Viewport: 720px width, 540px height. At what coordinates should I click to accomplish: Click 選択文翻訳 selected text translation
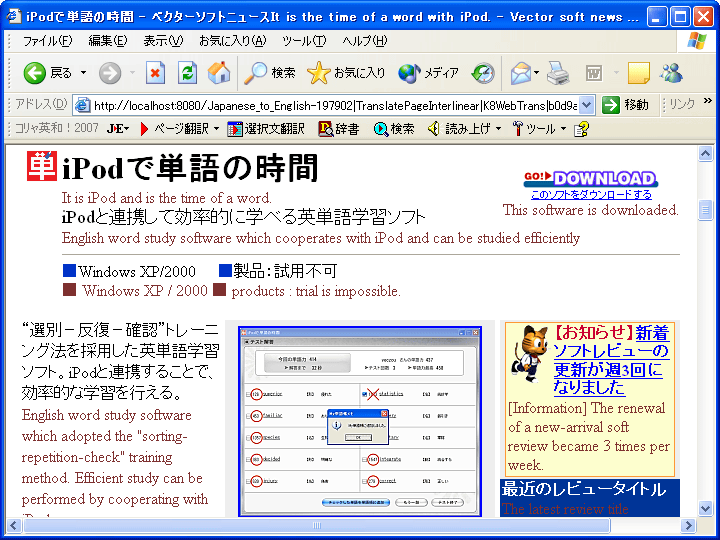point(266,129)
